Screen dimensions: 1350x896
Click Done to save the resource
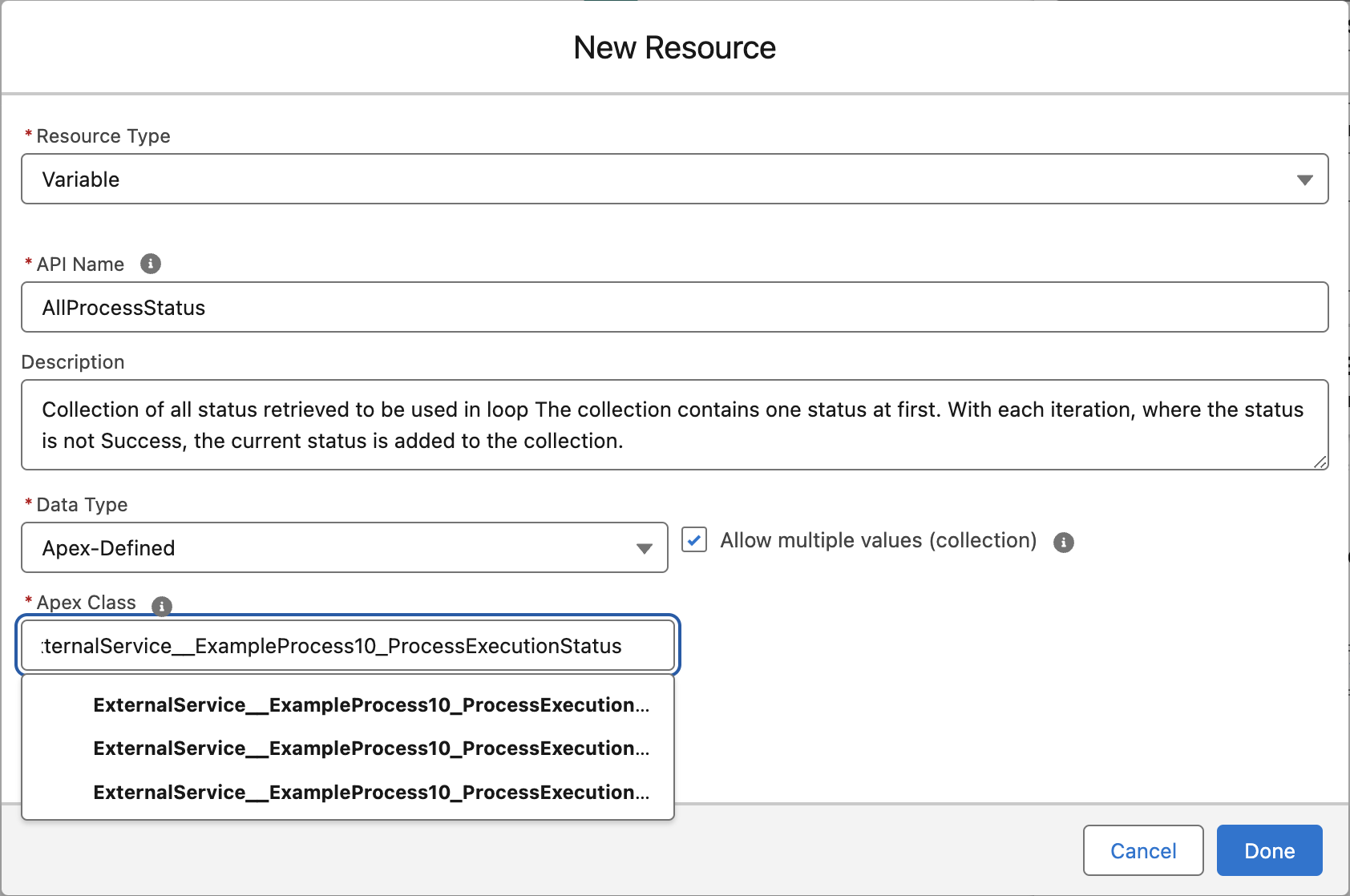pyautogui.click(x=1269, y=850)
